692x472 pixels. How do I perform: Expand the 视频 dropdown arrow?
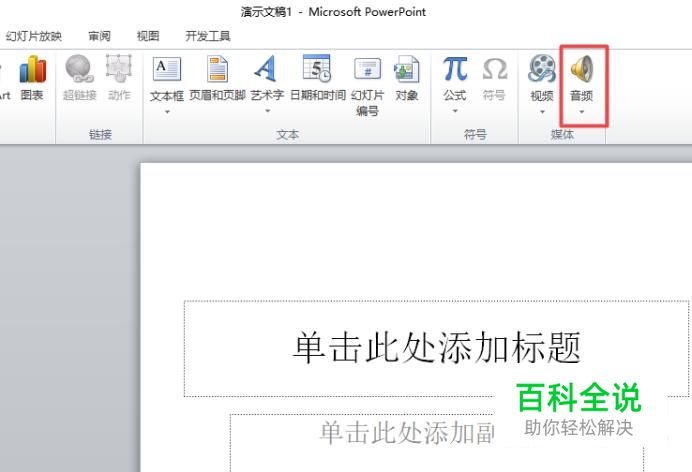click(x=542, y=112)
